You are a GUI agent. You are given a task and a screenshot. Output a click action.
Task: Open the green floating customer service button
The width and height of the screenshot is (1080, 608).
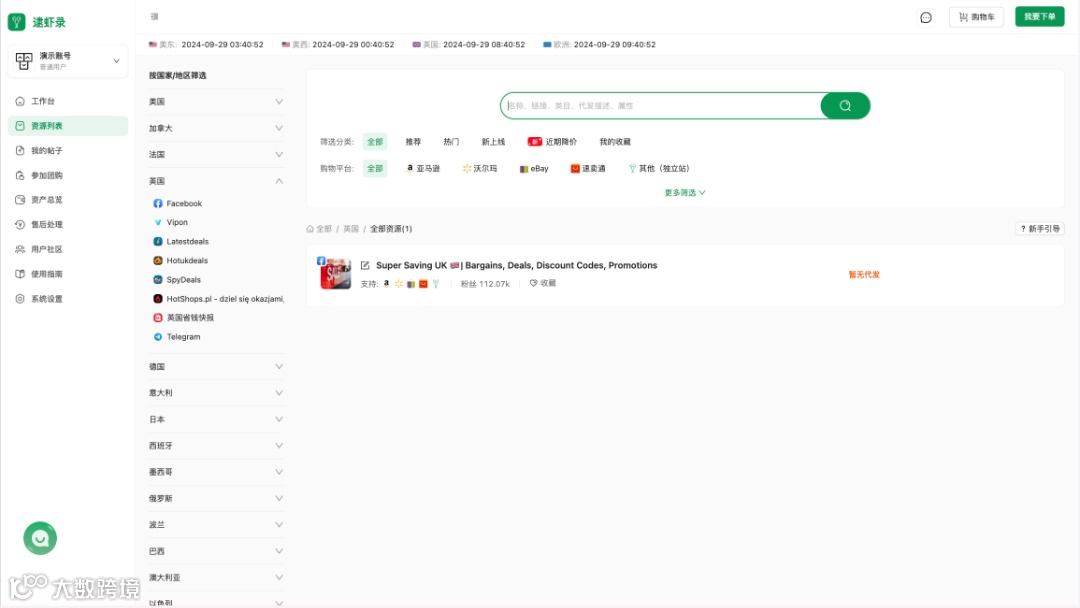(40, 538)
